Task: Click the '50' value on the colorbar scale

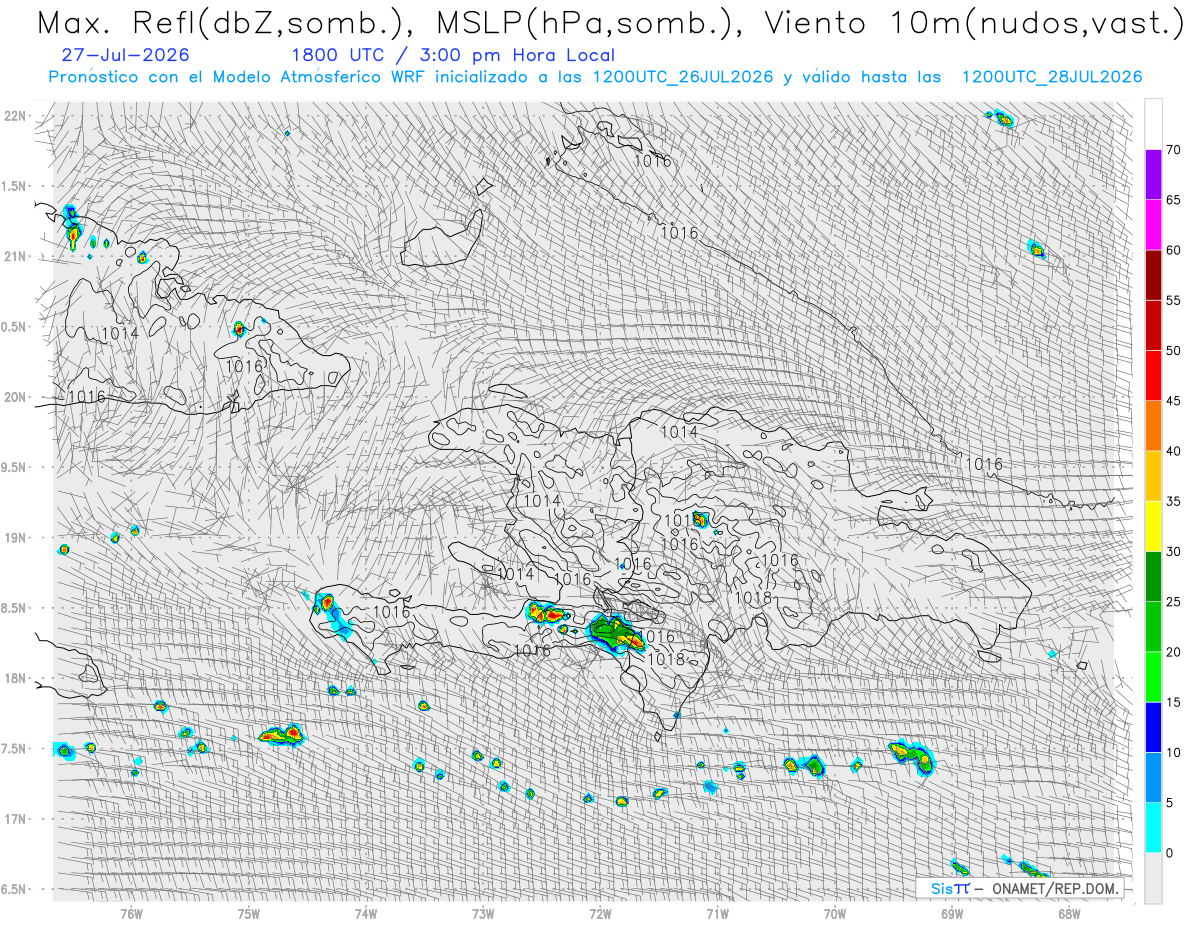Action: 1174,351
